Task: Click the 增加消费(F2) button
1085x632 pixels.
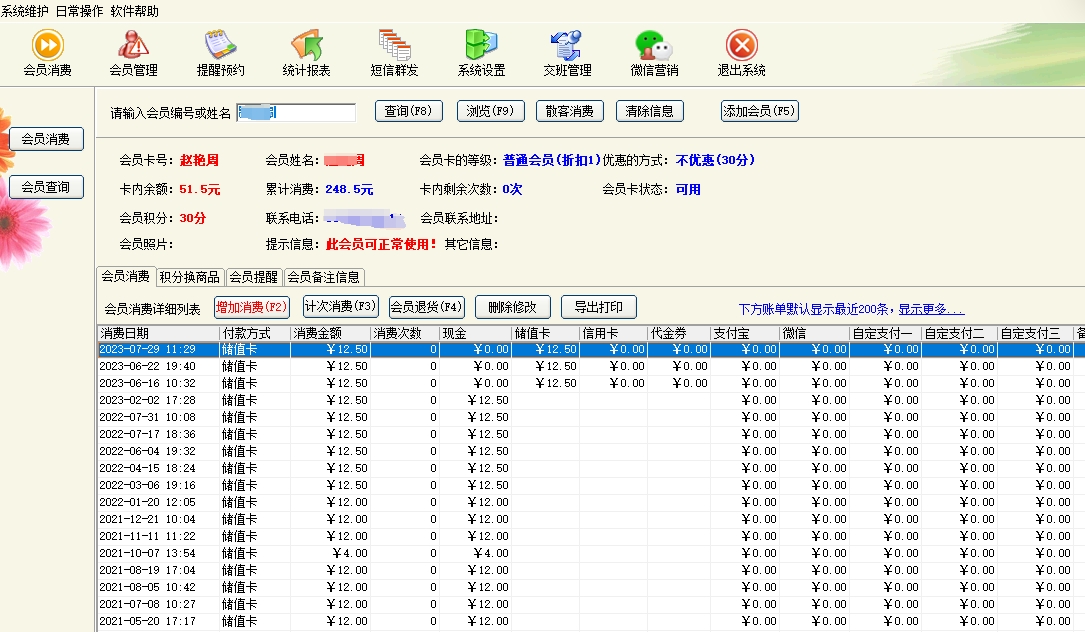Action: tap(251, 307)
